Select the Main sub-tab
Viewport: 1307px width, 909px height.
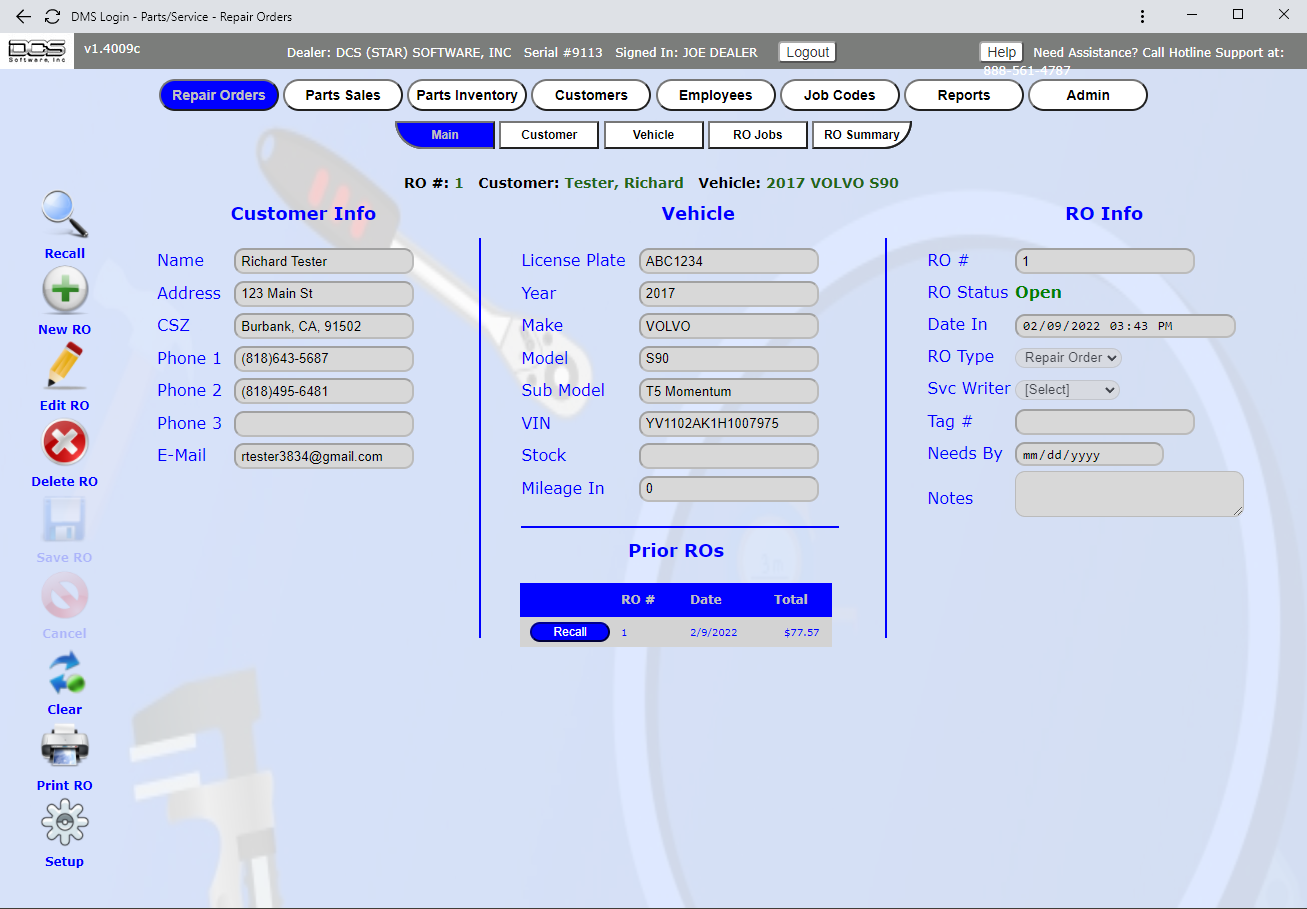point(445,135)
